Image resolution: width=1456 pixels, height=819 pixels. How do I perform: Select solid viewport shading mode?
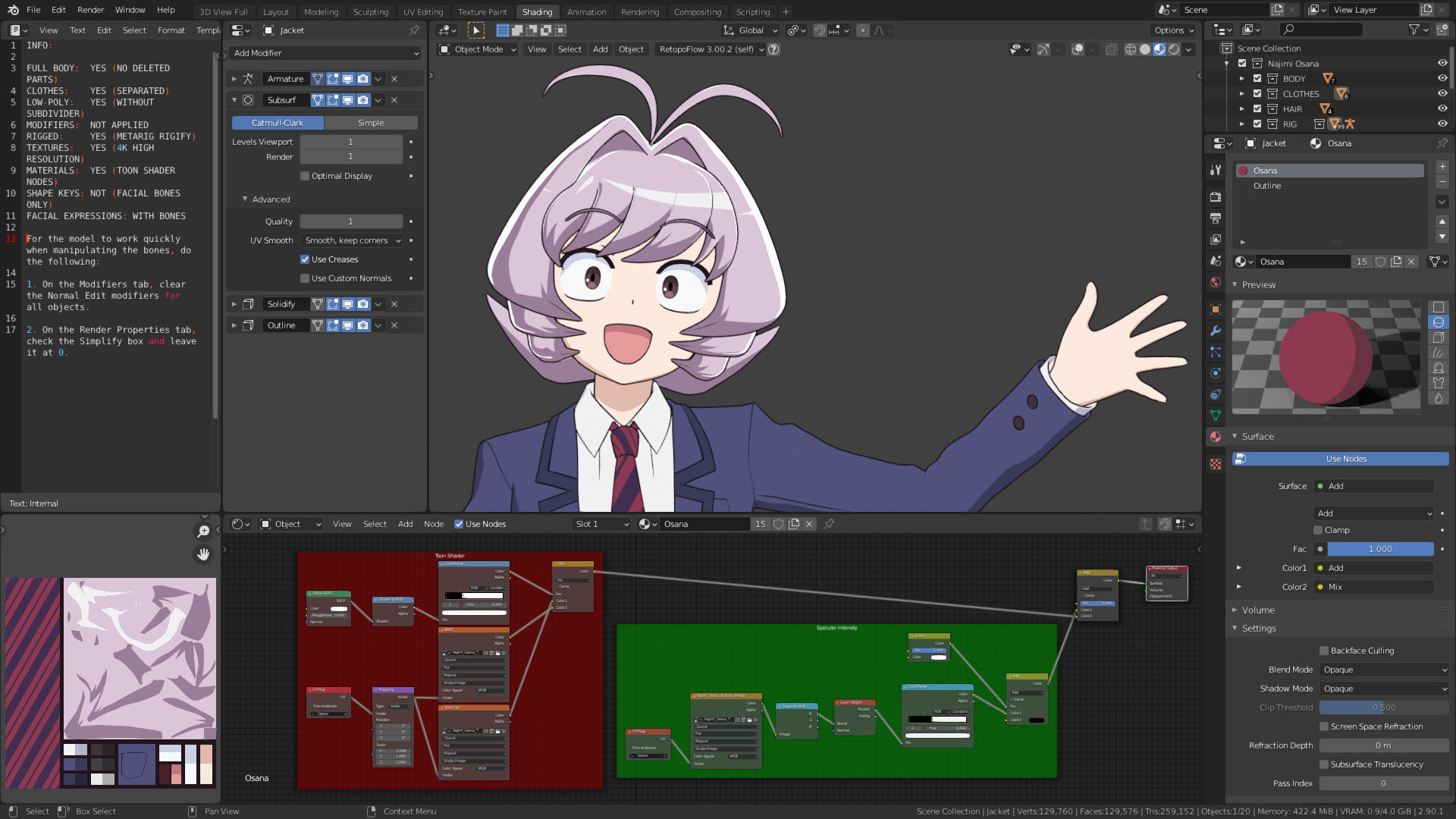point(1145,49)
